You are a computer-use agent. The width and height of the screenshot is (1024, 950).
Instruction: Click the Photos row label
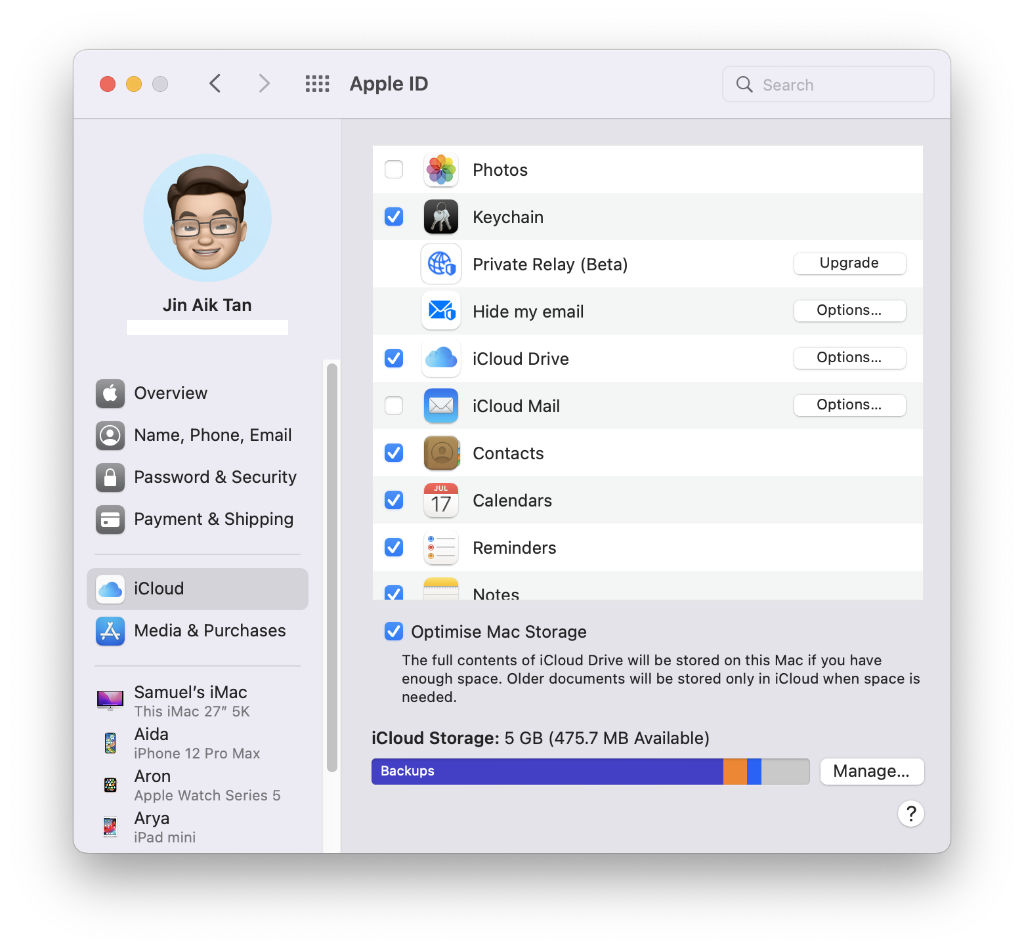500,170
